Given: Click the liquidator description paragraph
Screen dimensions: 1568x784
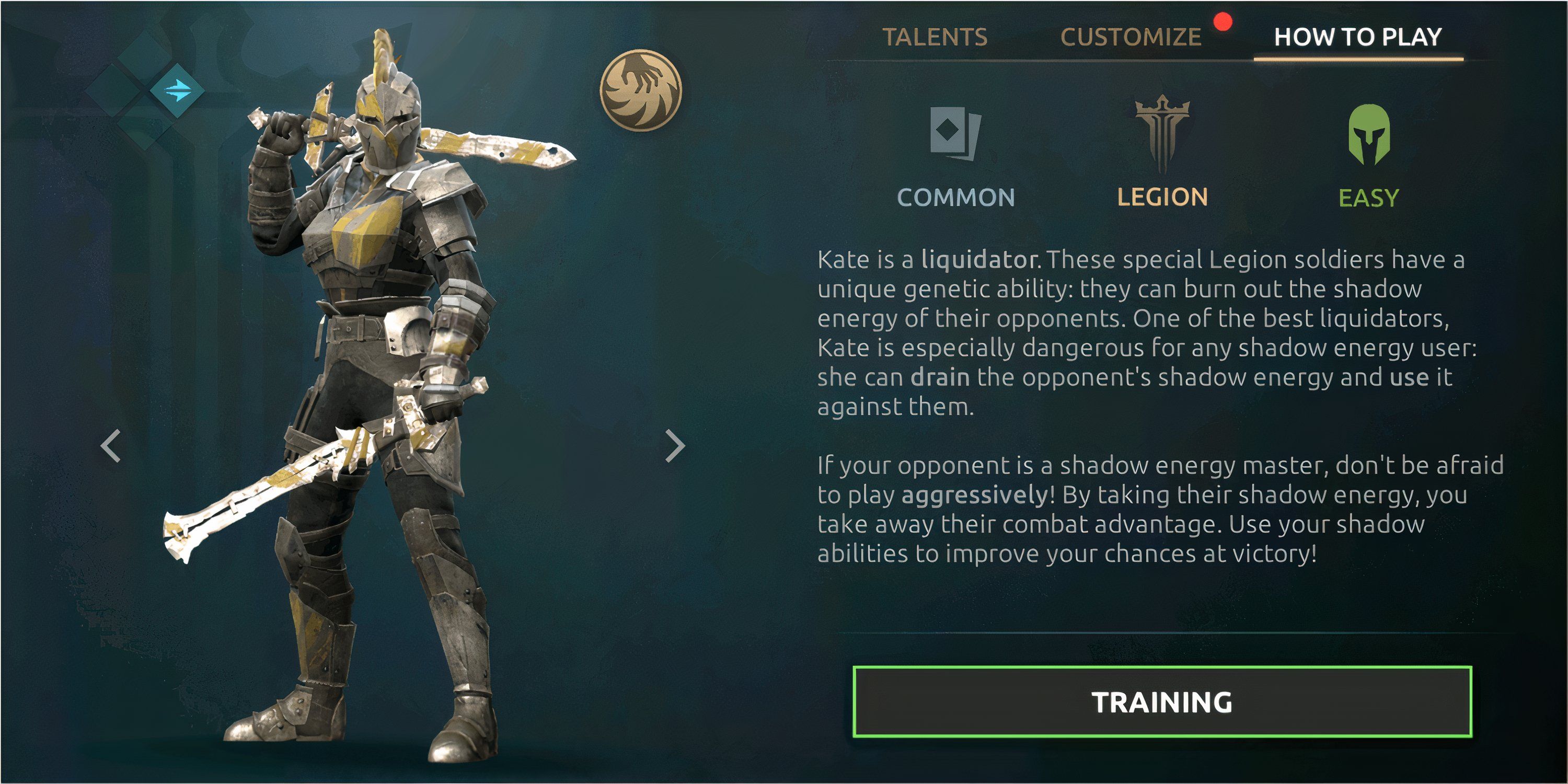Looking at the screenshot, I should [x=1147, y=333].
